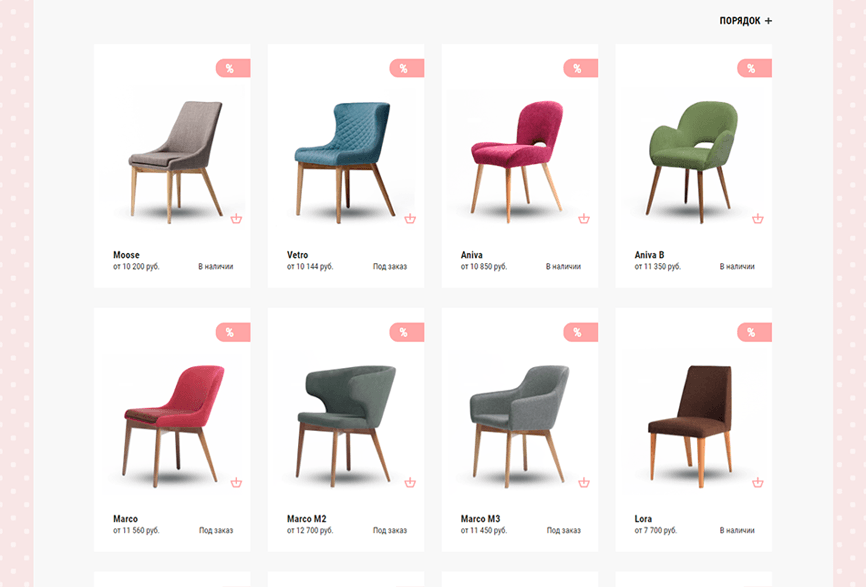Add Moose chair to basket

236,219
